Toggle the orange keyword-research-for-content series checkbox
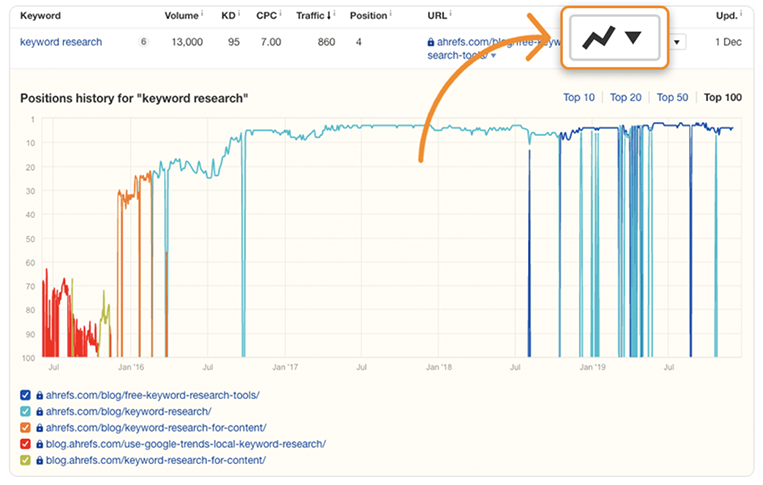Viewport: 763px width, 485px height. pos(25,428)
